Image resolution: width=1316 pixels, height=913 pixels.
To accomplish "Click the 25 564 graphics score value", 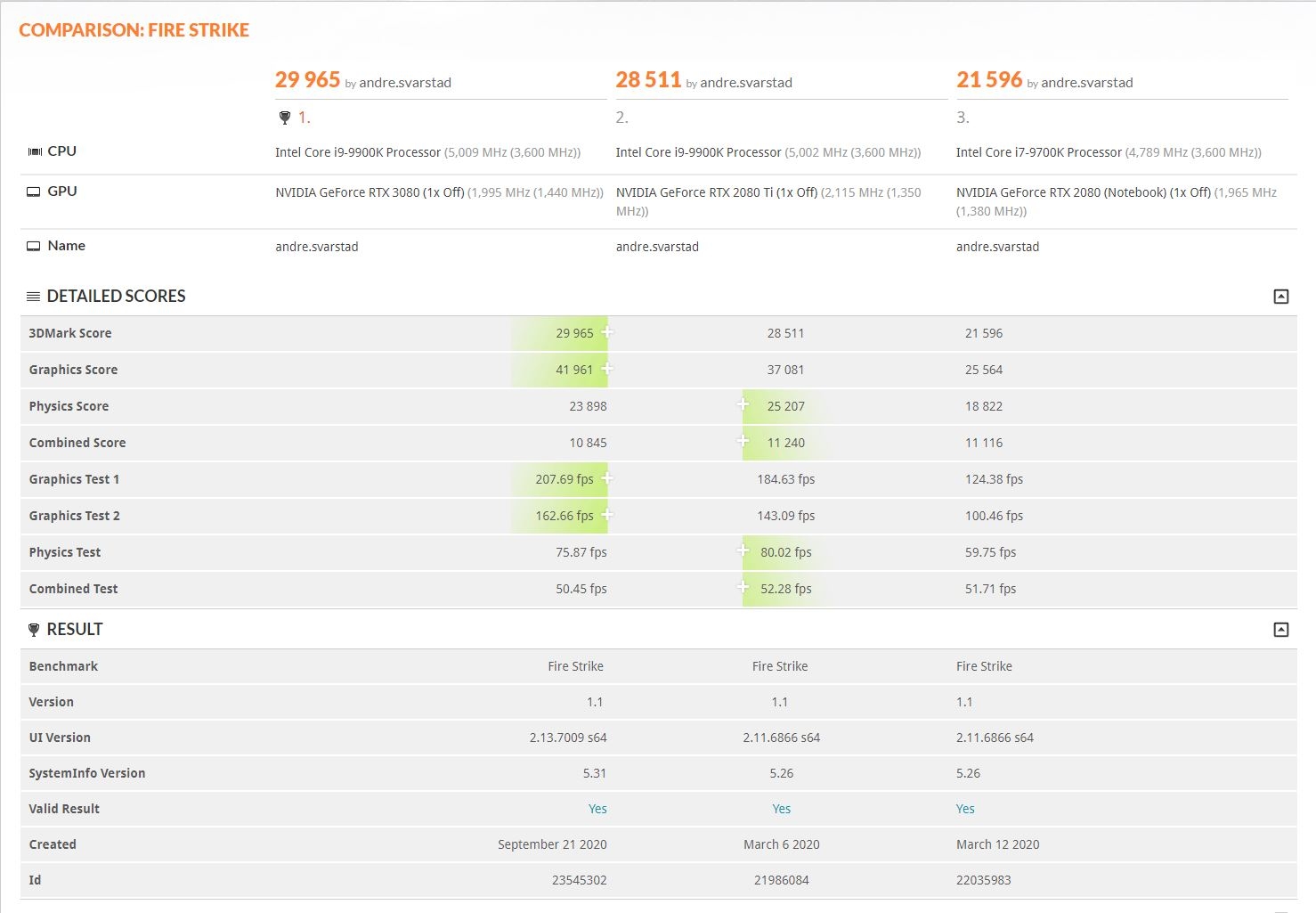I will (x=984, y=370).
